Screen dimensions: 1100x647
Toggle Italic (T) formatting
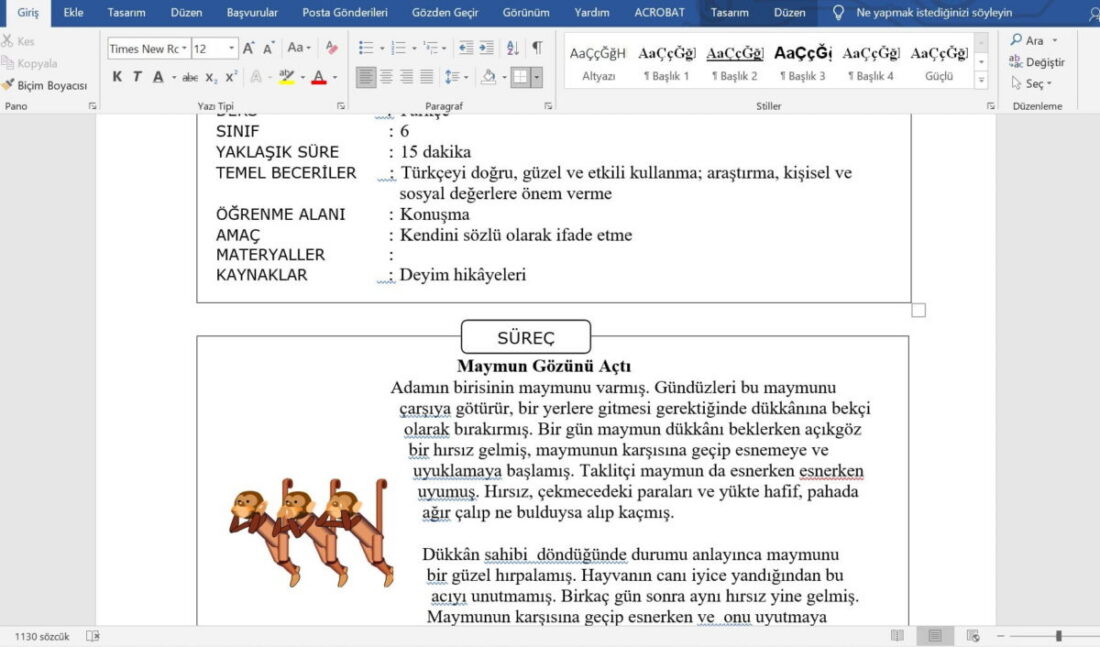(137, 77)
